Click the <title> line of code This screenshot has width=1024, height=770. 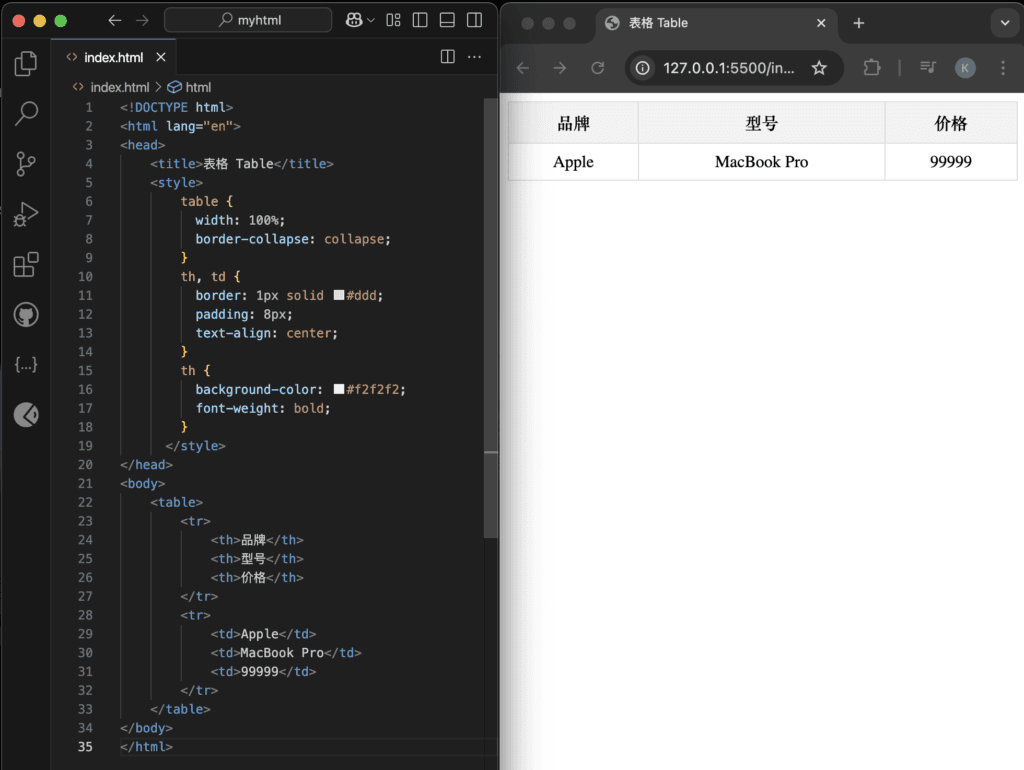coord(242,163)
